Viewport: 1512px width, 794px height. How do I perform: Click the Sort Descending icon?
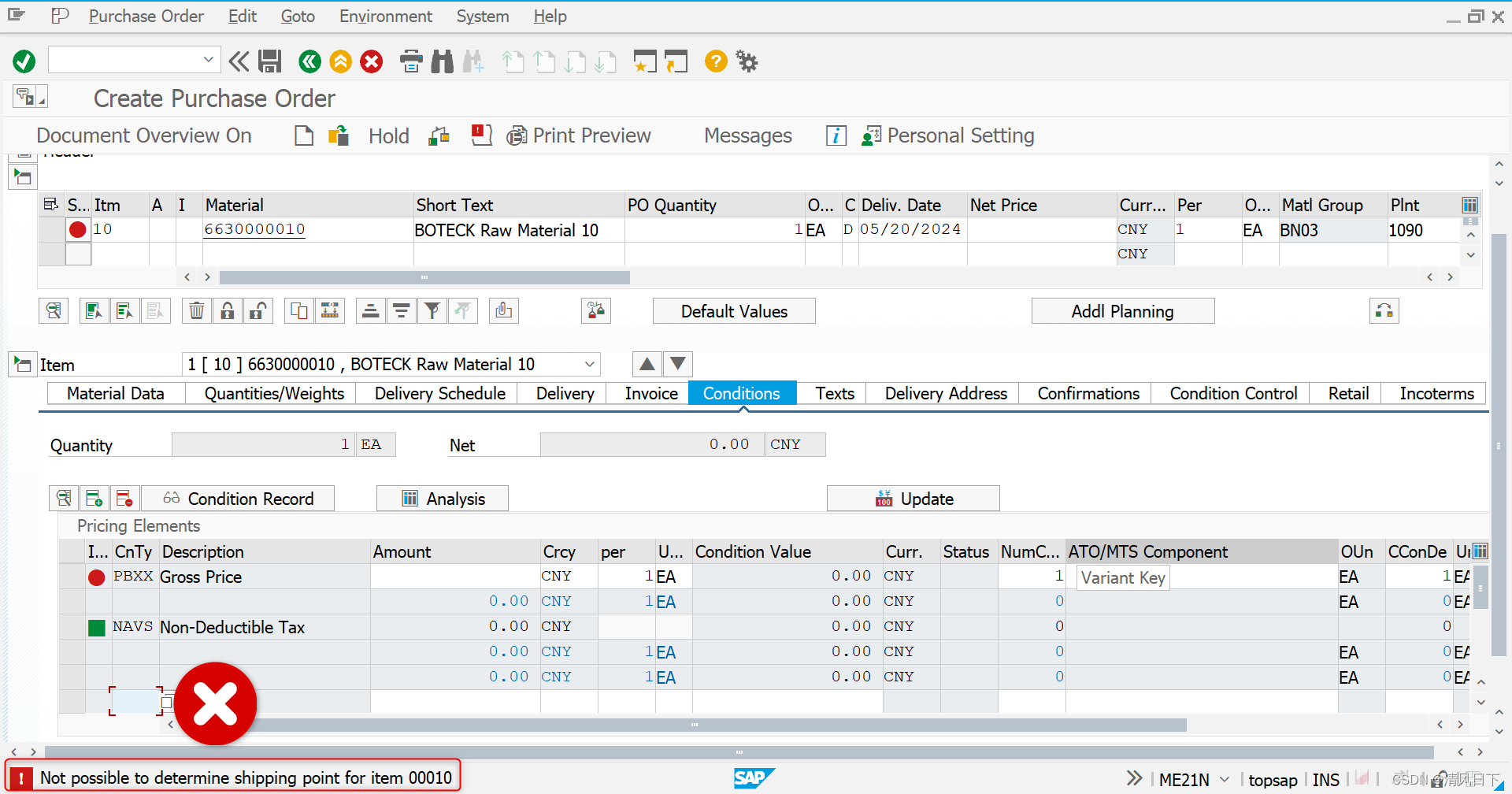point(401,311)
